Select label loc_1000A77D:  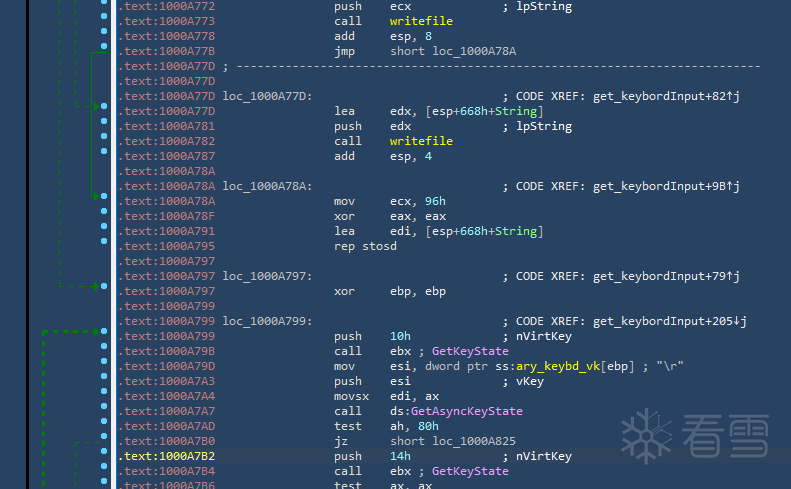[267, 96]
